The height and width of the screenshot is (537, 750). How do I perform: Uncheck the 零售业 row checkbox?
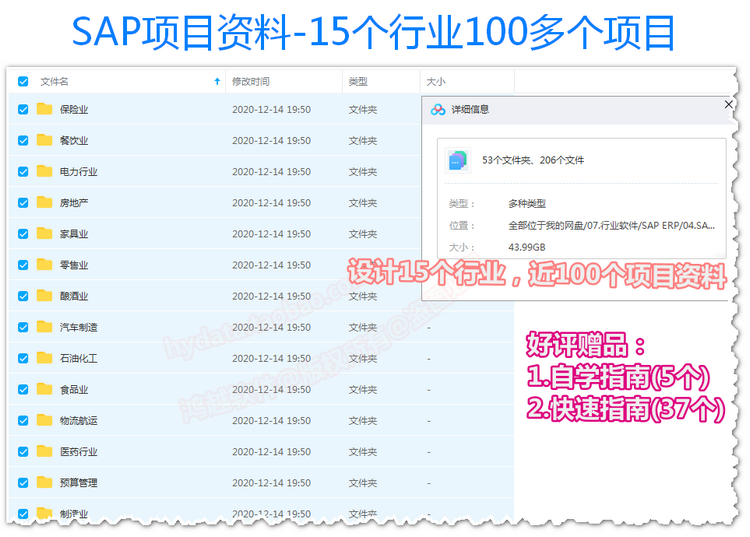[x=23, y=265]
